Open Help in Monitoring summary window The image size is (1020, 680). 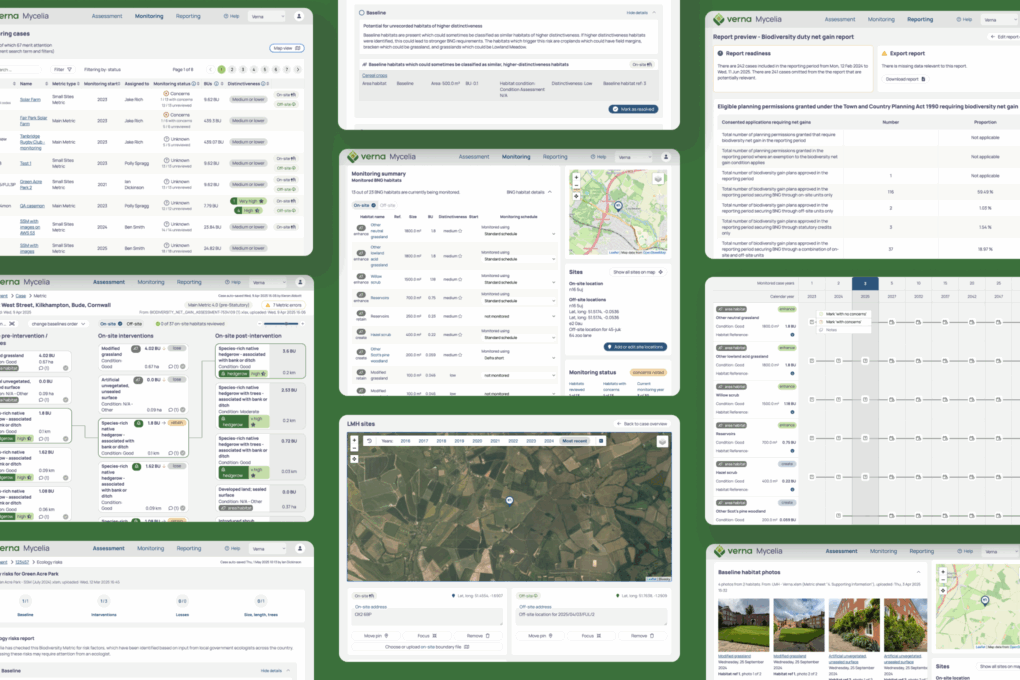pyautogui.click(x=598, y=157)
